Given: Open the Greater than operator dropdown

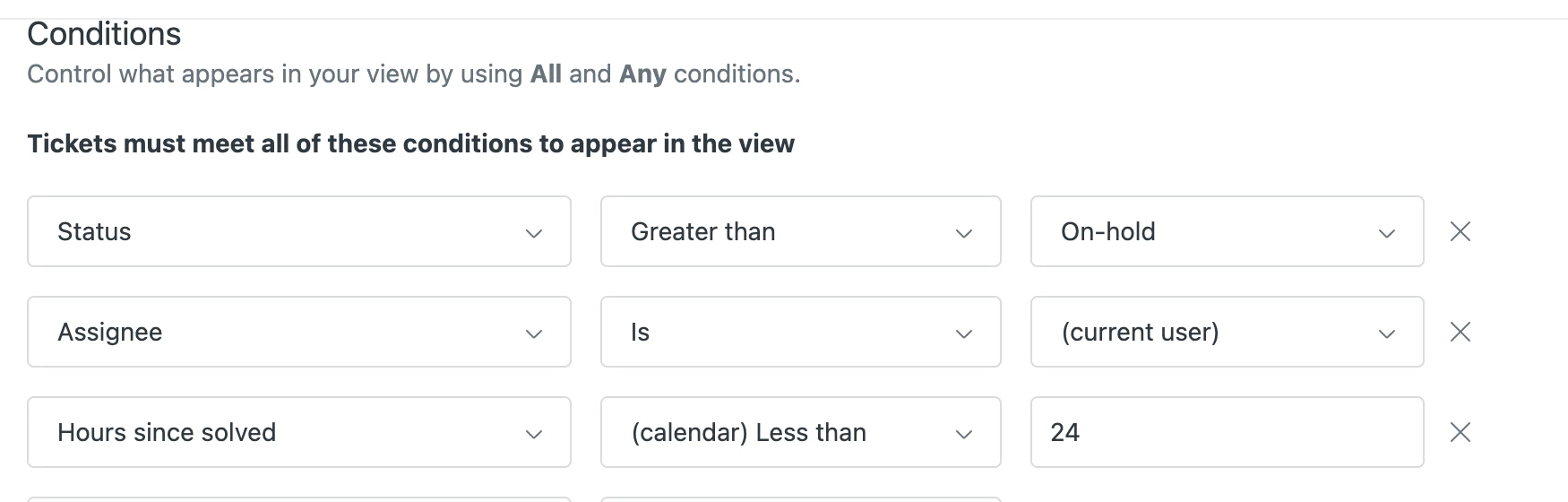Looking at the screenshot, I should click(x=800, y=231).
